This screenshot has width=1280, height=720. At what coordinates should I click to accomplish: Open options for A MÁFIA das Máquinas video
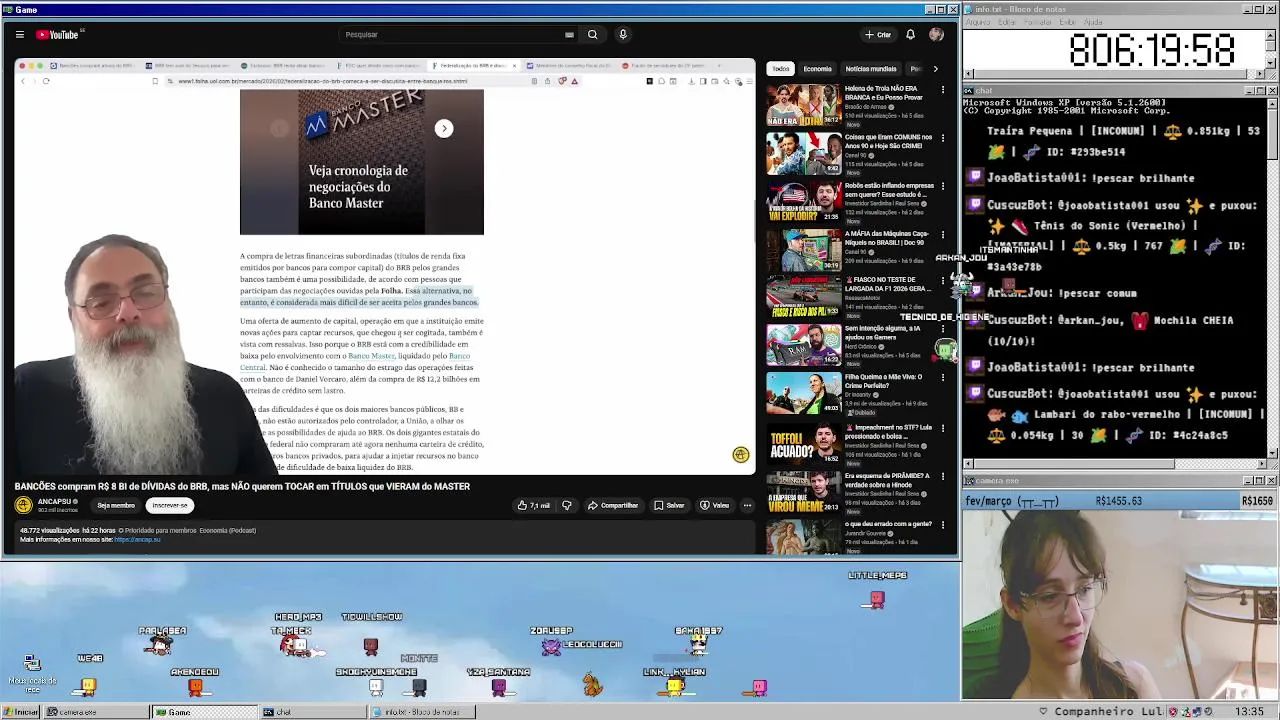click(x=942, y=235)
